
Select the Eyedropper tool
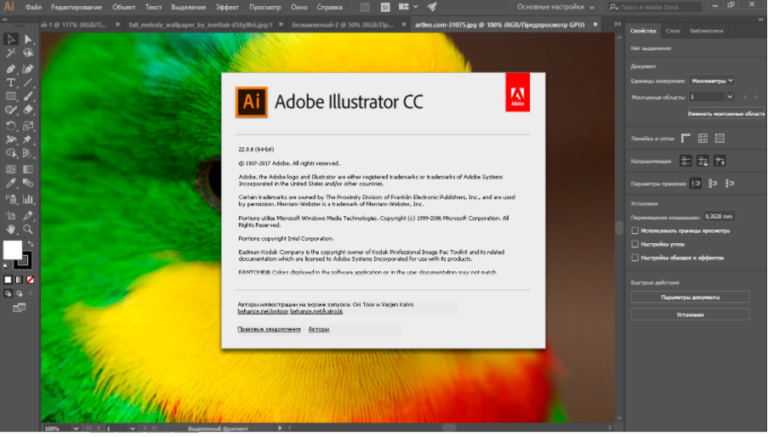[10, 183]
